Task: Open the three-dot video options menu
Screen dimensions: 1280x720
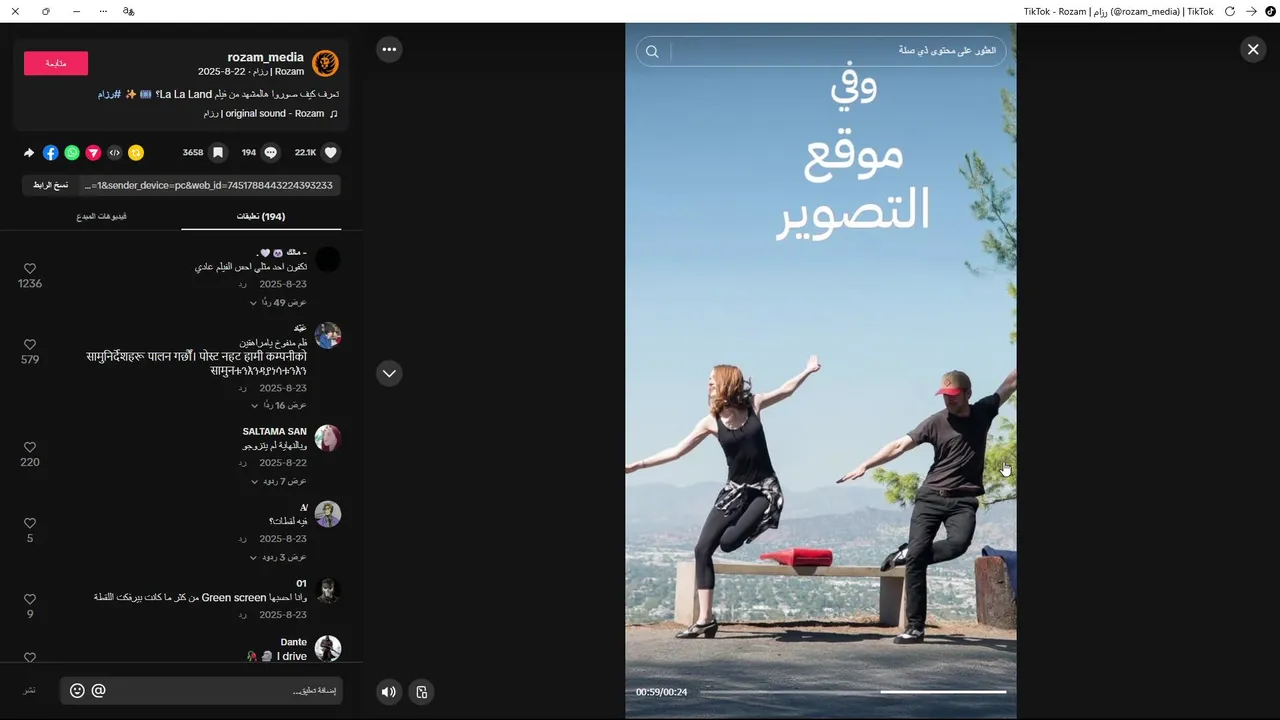Action: point(389,49)
